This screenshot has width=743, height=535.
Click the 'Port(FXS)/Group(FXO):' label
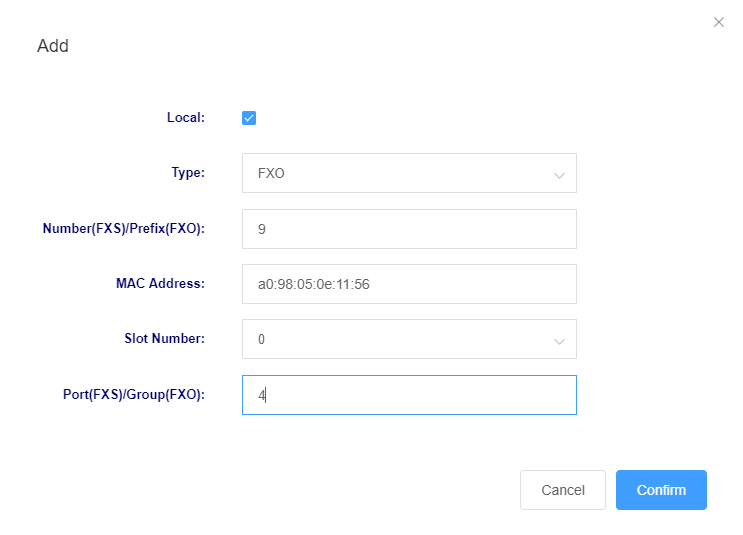(134, 394)
